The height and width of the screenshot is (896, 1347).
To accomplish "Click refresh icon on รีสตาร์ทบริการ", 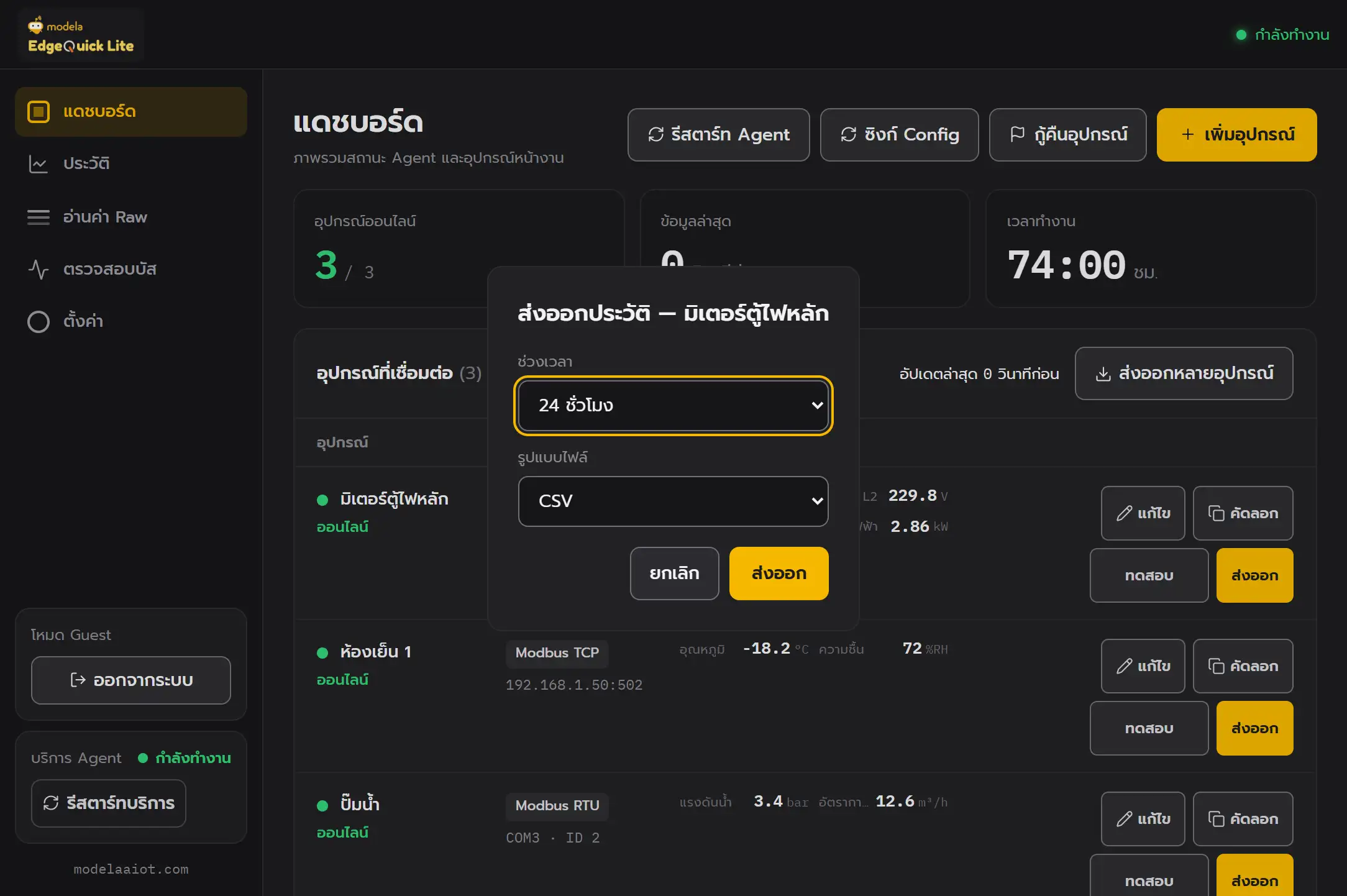I will (51, 803).
